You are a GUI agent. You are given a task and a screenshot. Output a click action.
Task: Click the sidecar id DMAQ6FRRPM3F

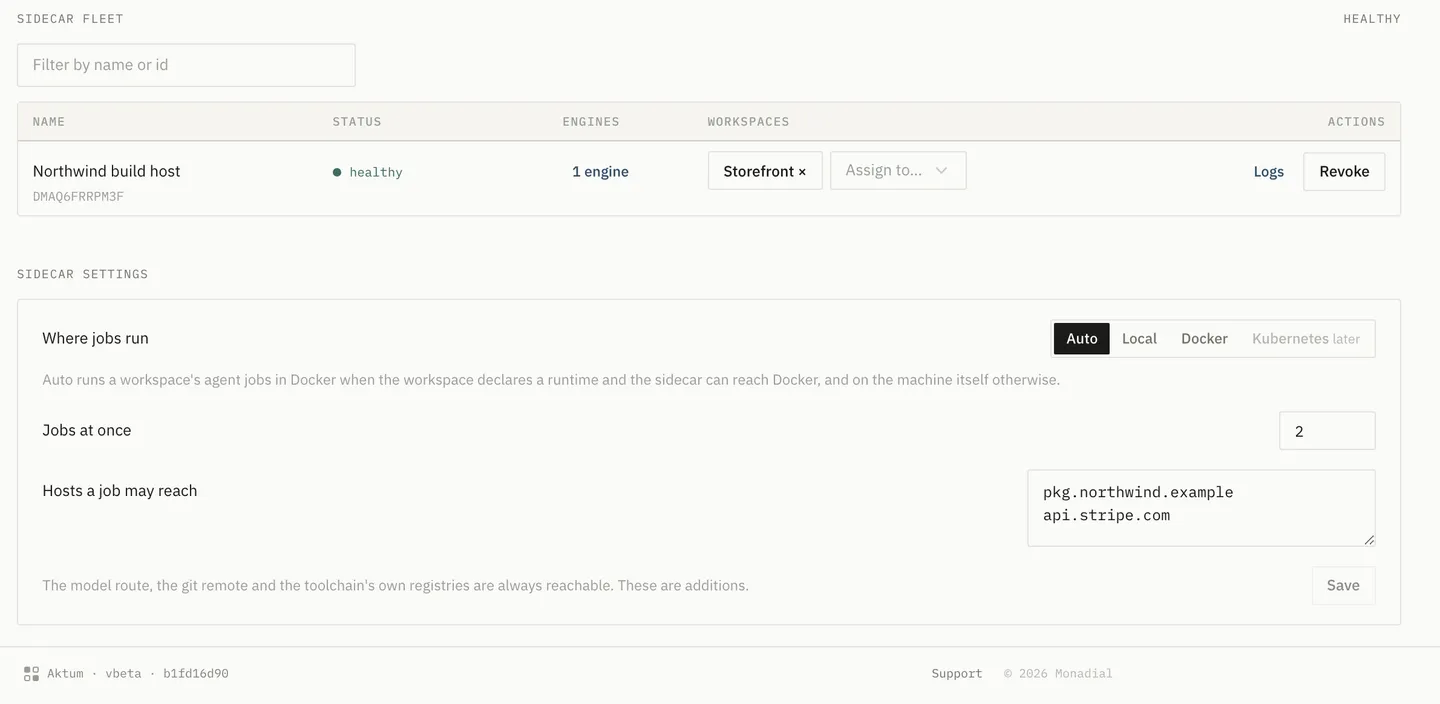pos(78,197)
